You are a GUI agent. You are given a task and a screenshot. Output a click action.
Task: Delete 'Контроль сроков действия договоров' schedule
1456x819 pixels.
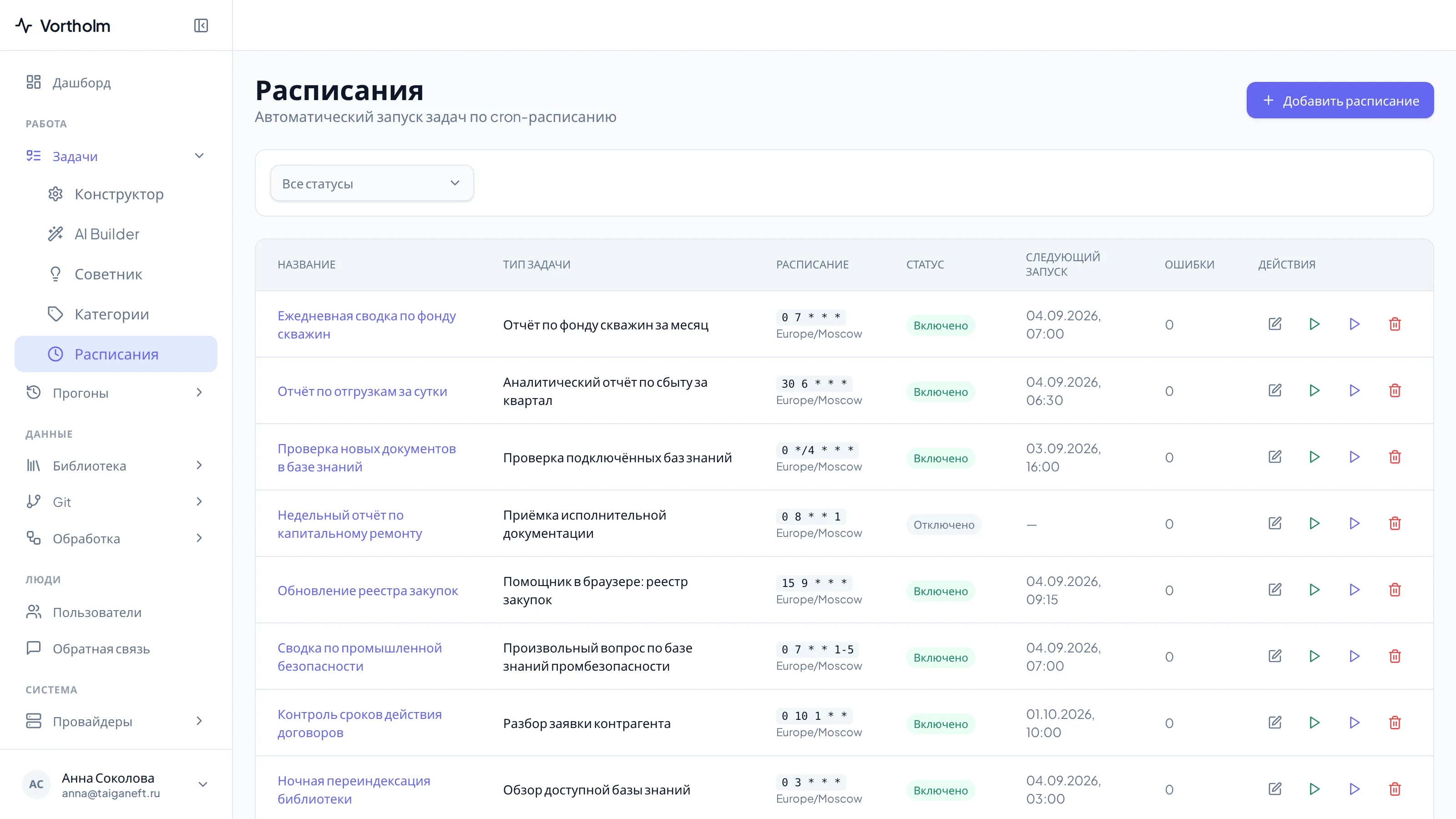point(1395,723)
